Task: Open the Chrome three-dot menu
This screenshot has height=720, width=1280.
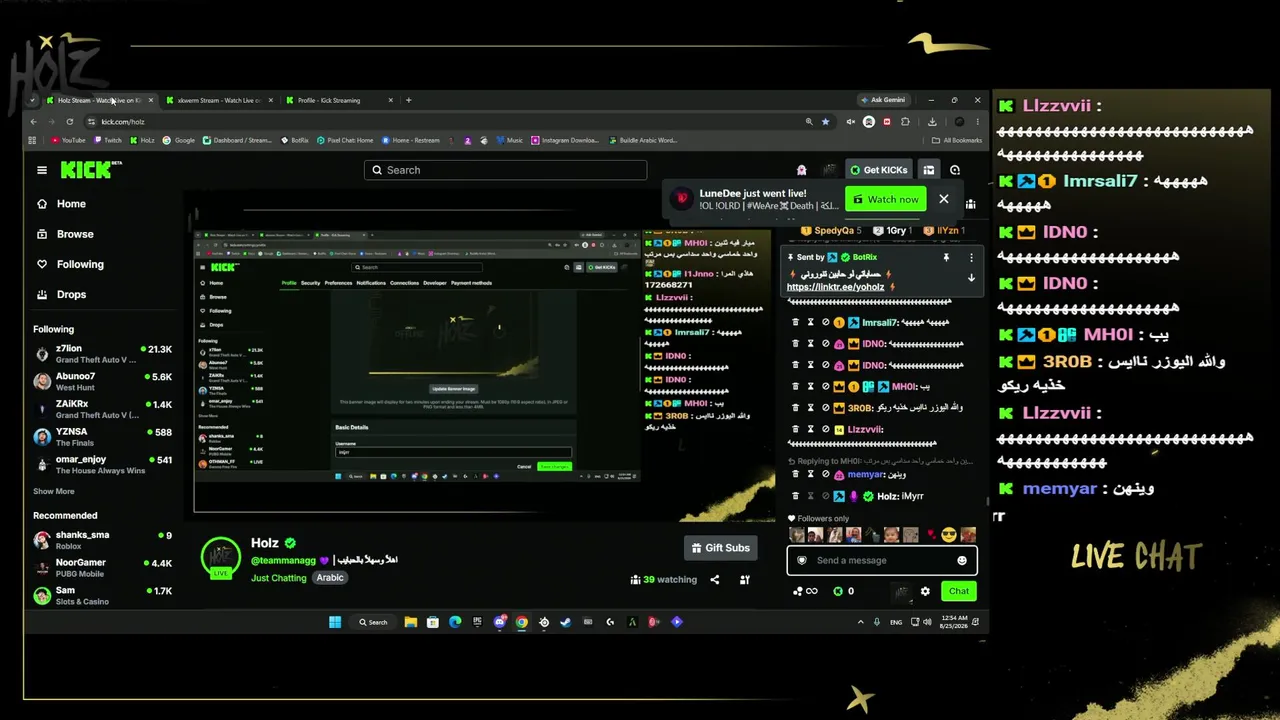Action: (x=977, y=122)
